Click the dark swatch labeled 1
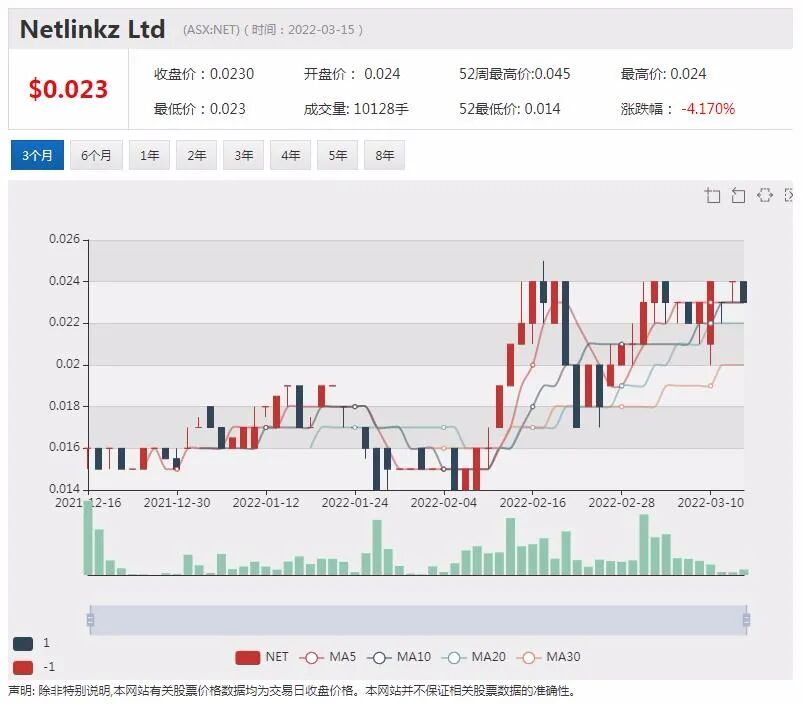 23,644
